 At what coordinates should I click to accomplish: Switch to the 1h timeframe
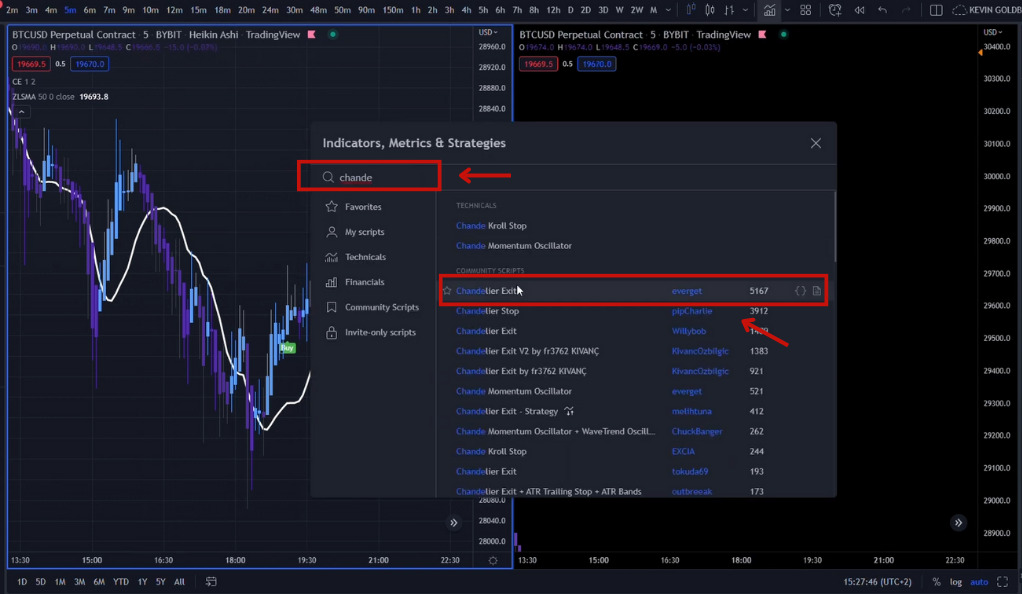(416, 10)
